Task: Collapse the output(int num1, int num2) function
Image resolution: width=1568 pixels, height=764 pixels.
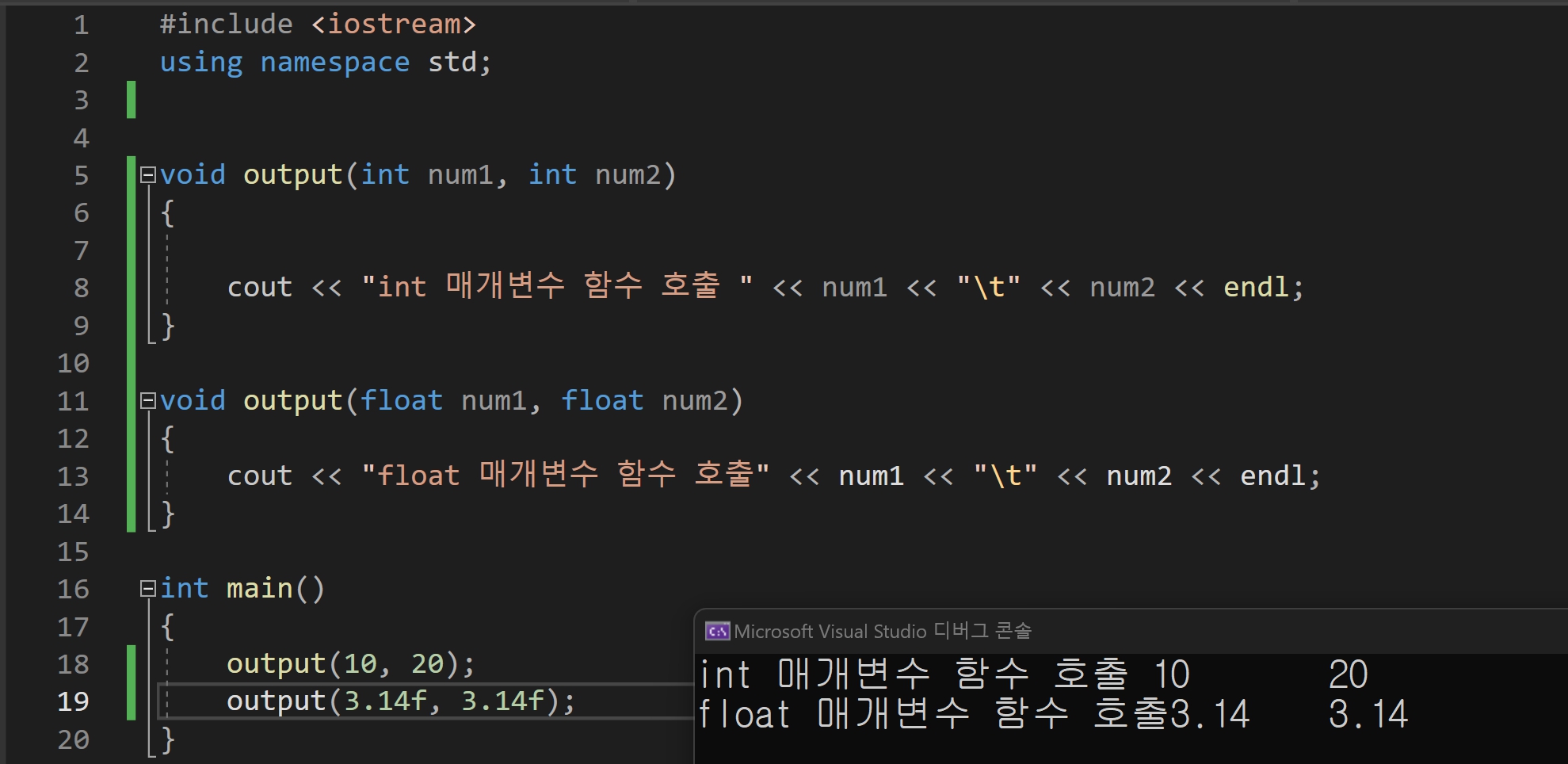Action: [148, 175]
